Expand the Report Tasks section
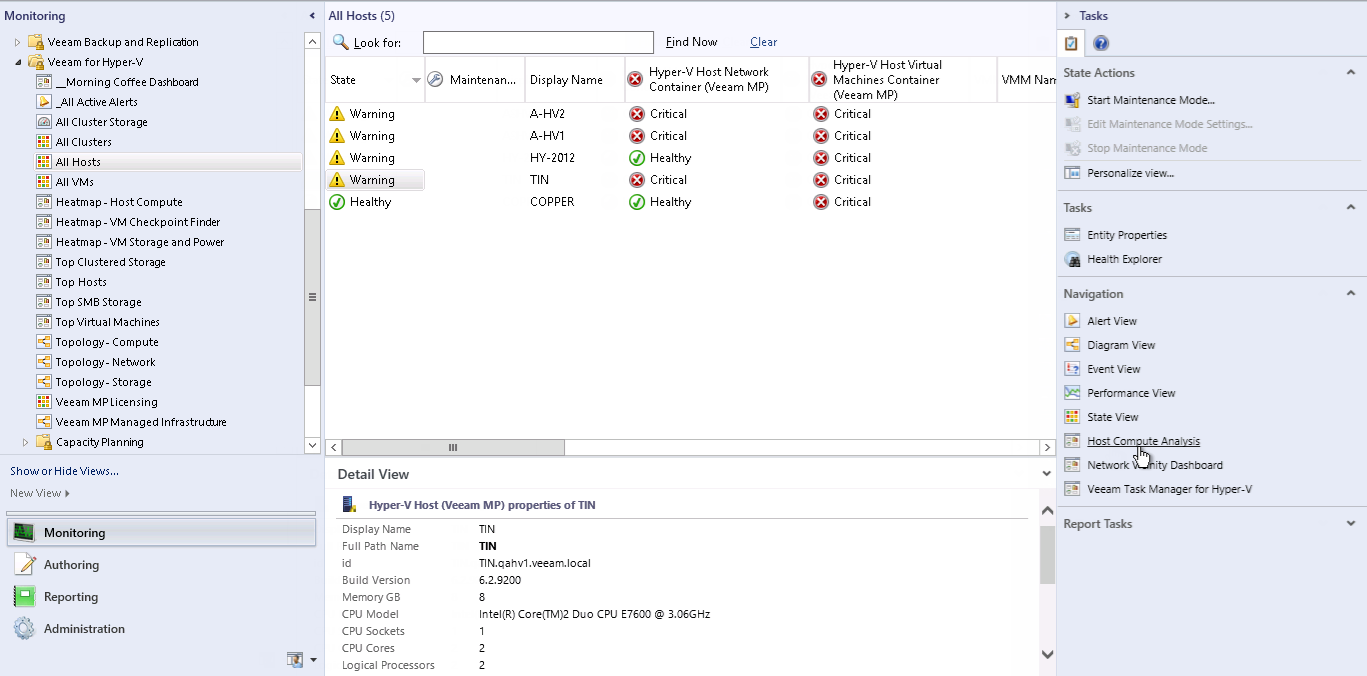This screenshot has width=1367, height=676. coord(1351,524)
